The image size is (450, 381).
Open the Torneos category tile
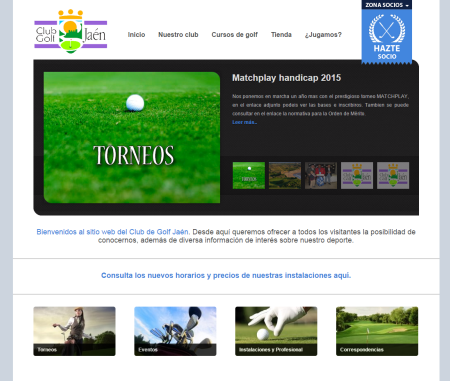point(74,331)
